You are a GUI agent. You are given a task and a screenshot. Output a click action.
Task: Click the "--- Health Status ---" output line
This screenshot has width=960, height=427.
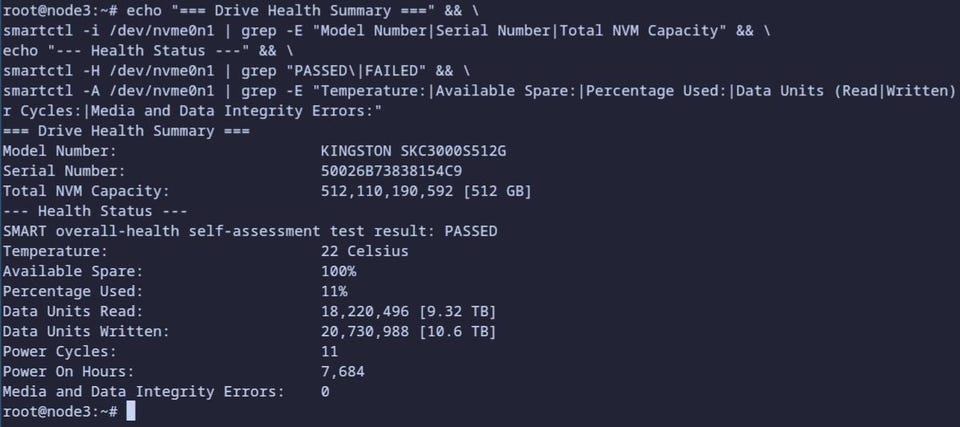point(95,211)
